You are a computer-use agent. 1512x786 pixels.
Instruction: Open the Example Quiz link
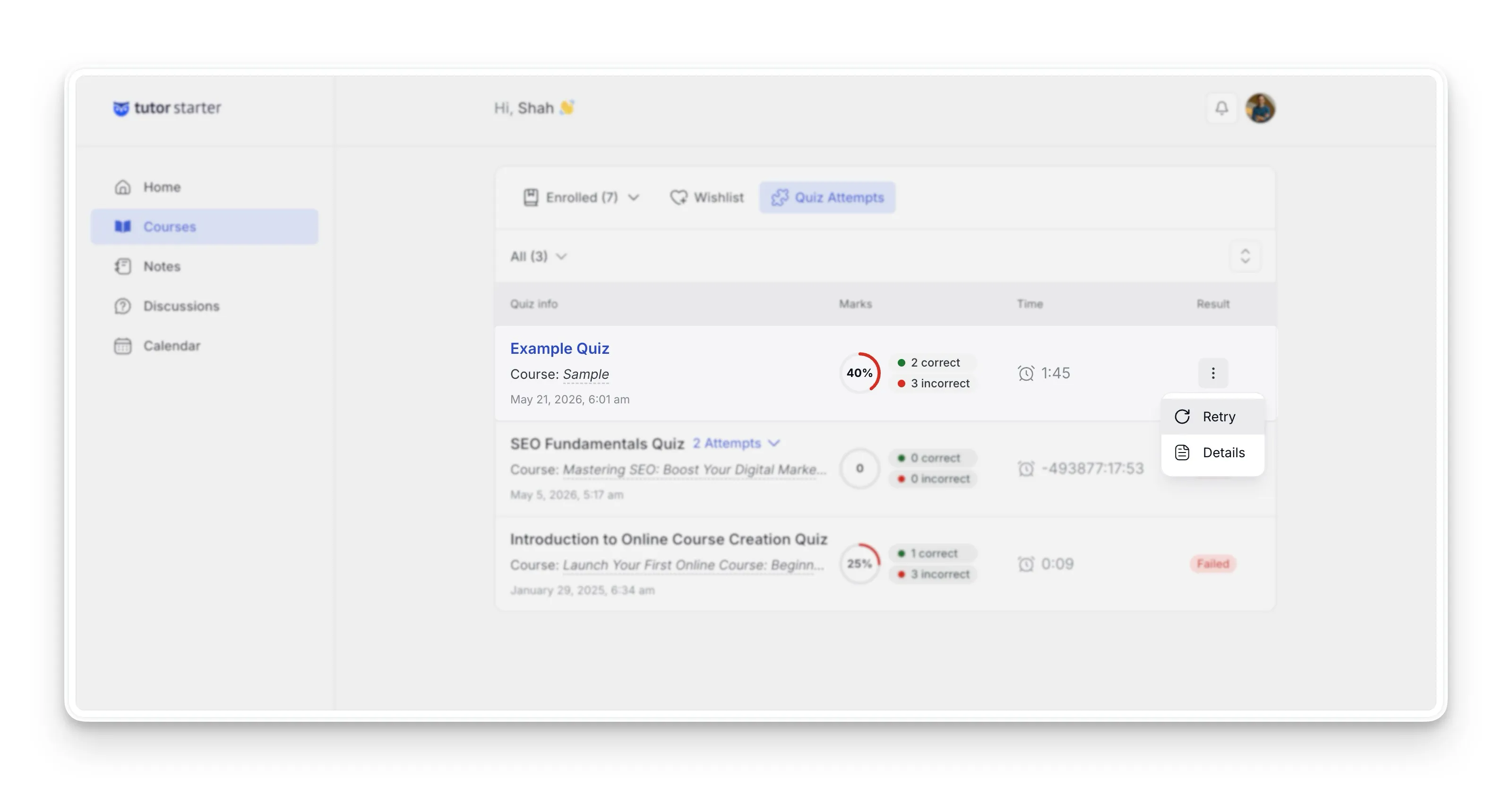point(559,349)
